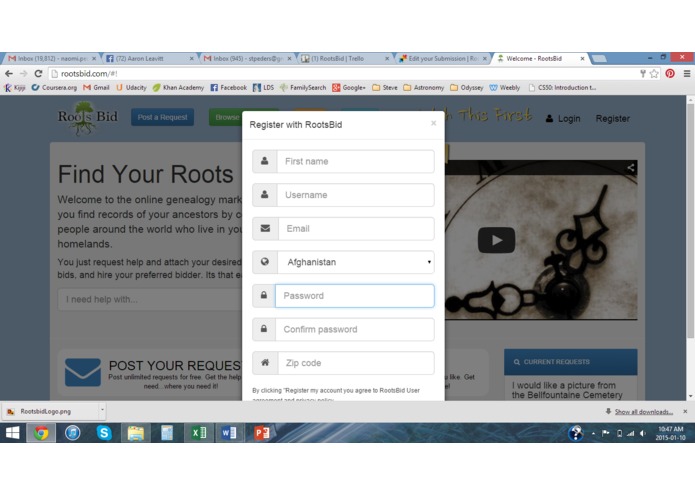Open the Bellfountaine Cemetery request

point(567,390)
